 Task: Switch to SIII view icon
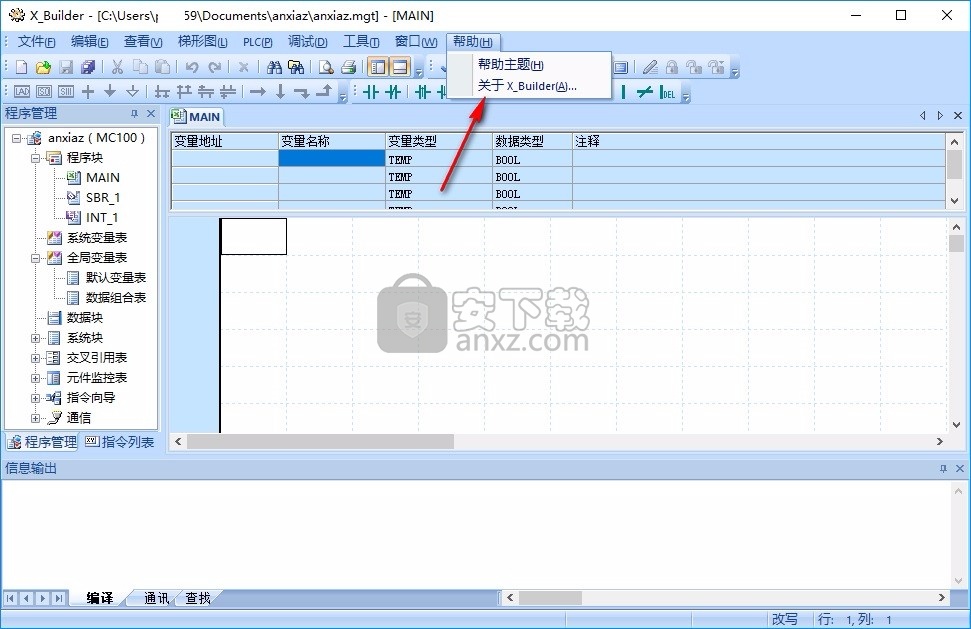coord(66,92)
